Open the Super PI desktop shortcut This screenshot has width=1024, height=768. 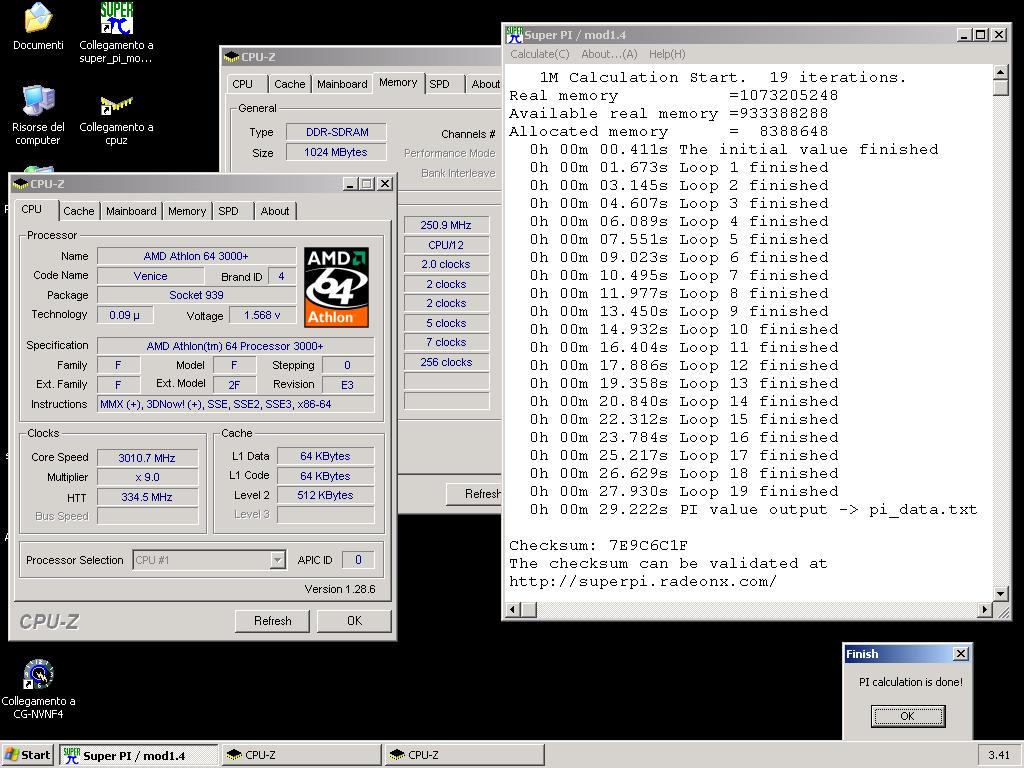(116, 20)
